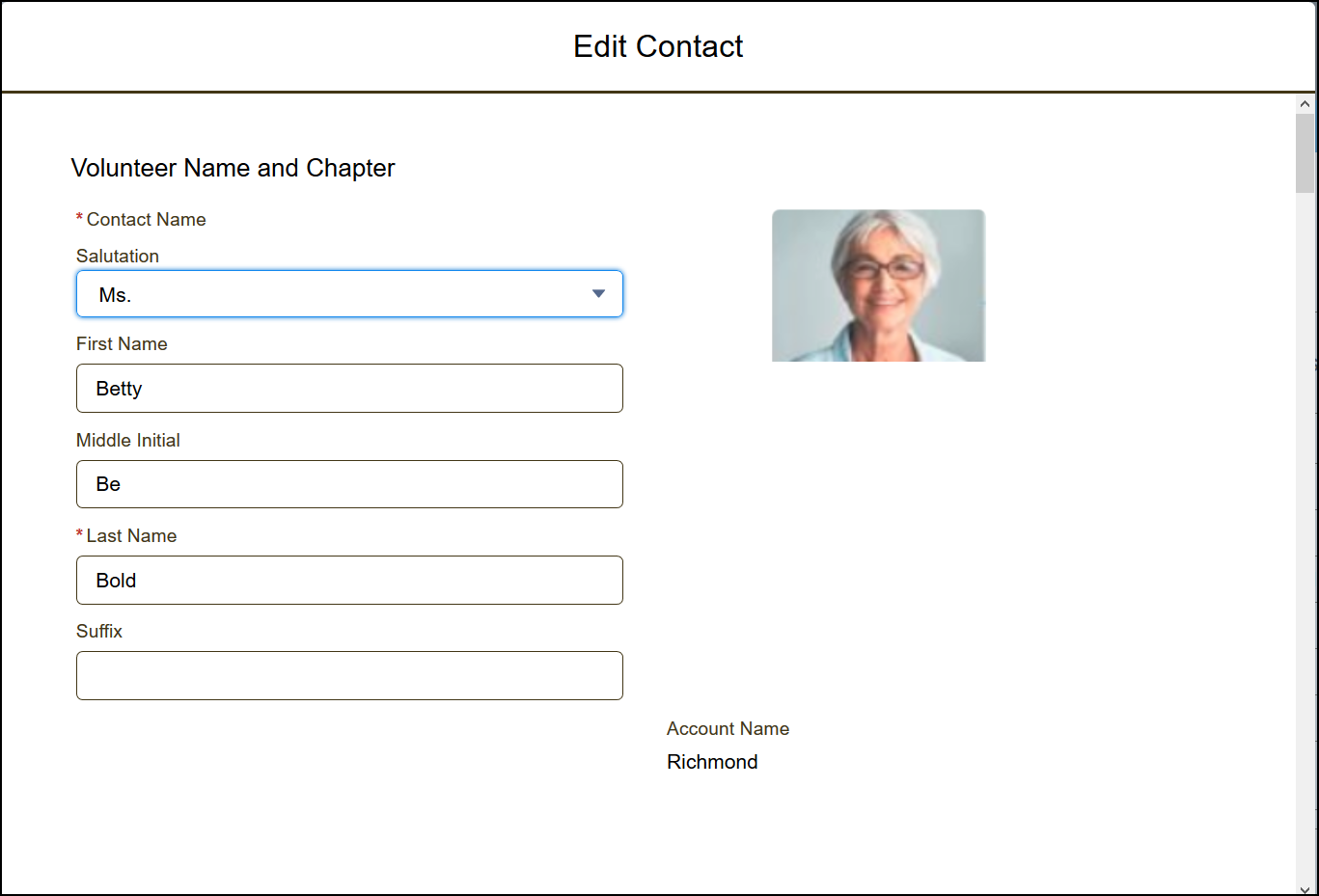Focus the First Name field containing Betty
Screen dimensions: 1319x896
coord(349,389)
